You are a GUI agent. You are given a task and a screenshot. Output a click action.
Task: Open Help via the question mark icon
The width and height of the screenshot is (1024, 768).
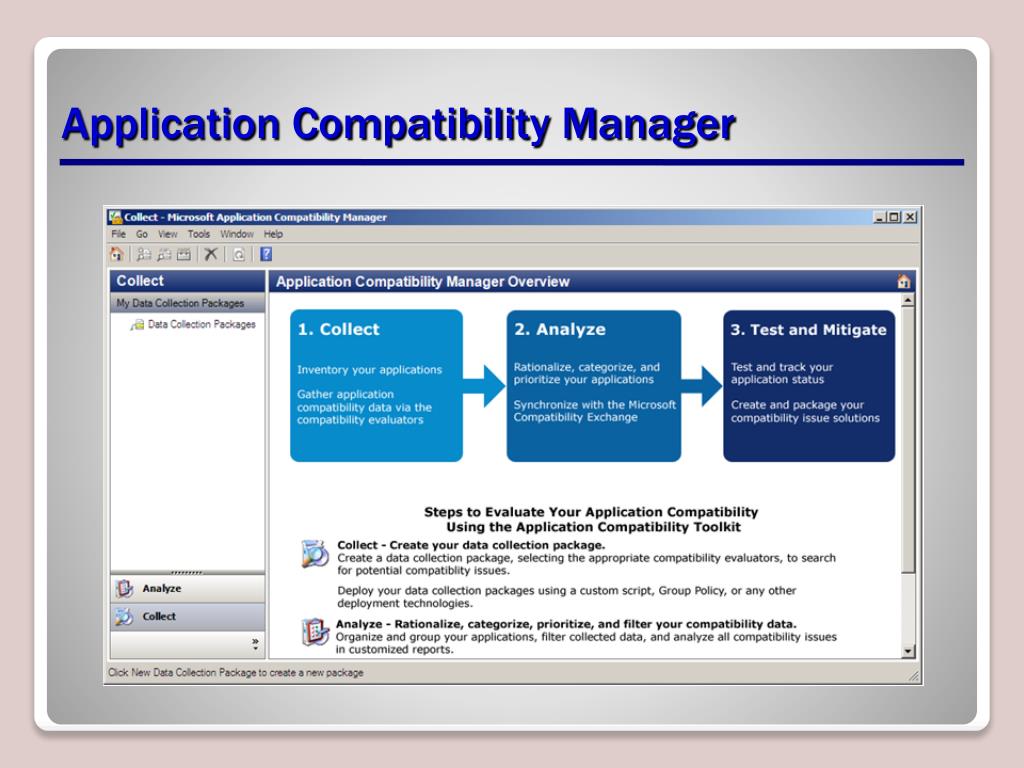(266, 254)
